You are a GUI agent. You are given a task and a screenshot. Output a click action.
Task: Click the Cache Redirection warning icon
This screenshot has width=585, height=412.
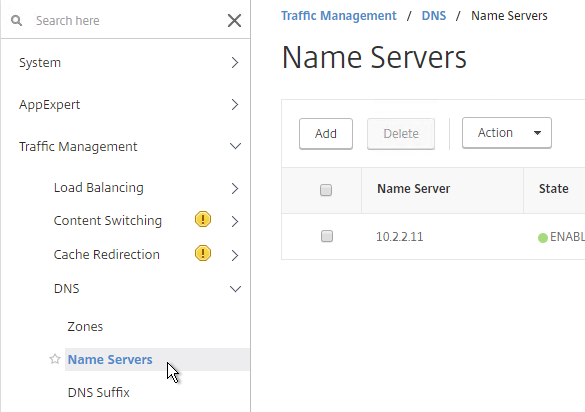(203, 253)
